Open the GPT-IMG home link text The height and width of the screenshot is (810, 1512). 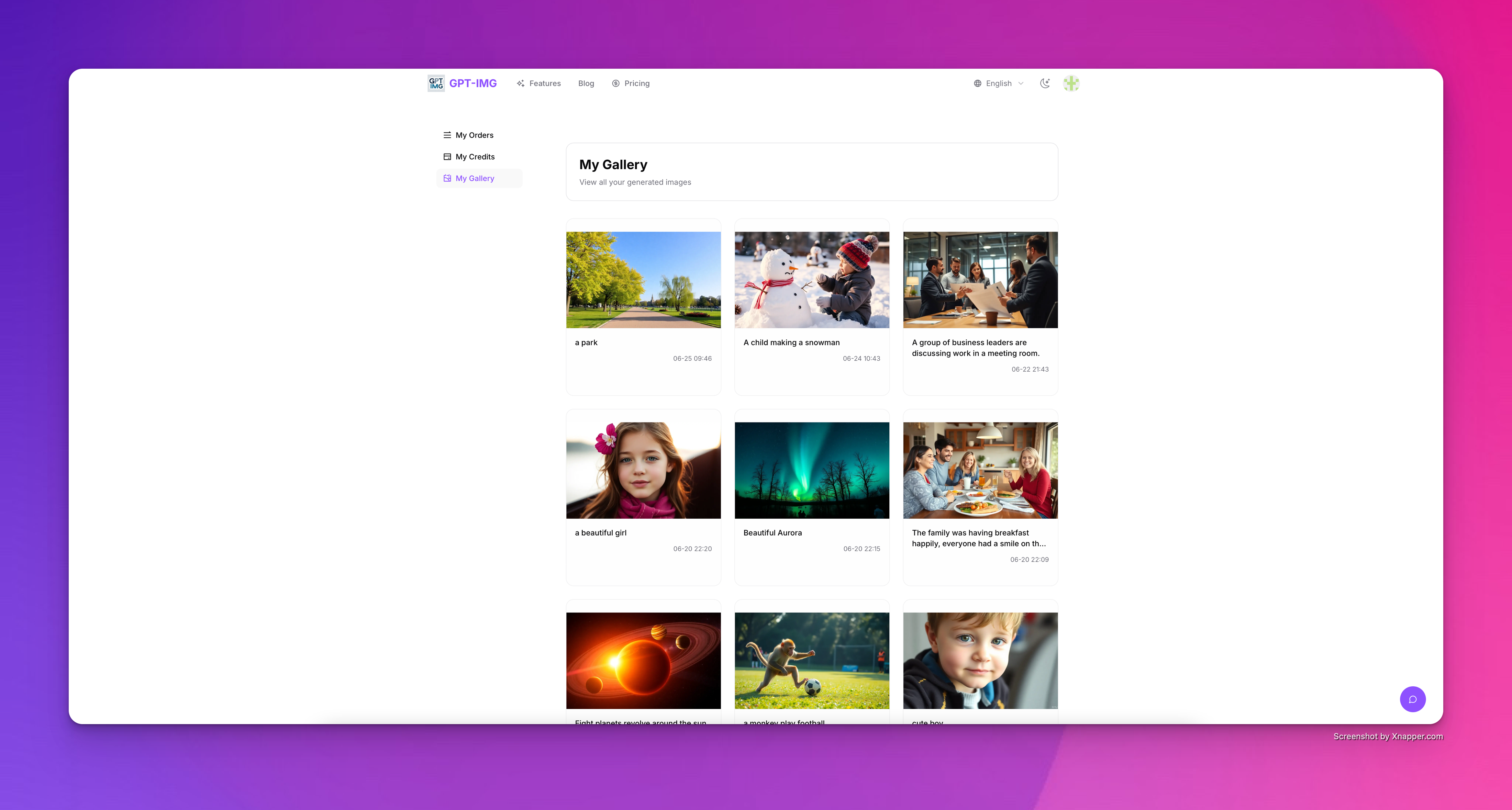[472, 83]
